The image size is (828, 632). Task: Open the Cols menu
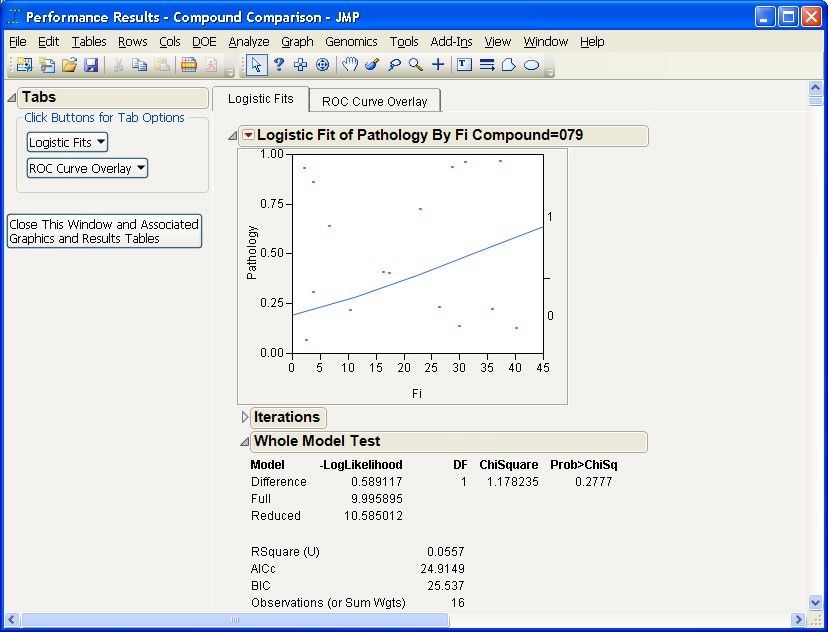(170, 42)
